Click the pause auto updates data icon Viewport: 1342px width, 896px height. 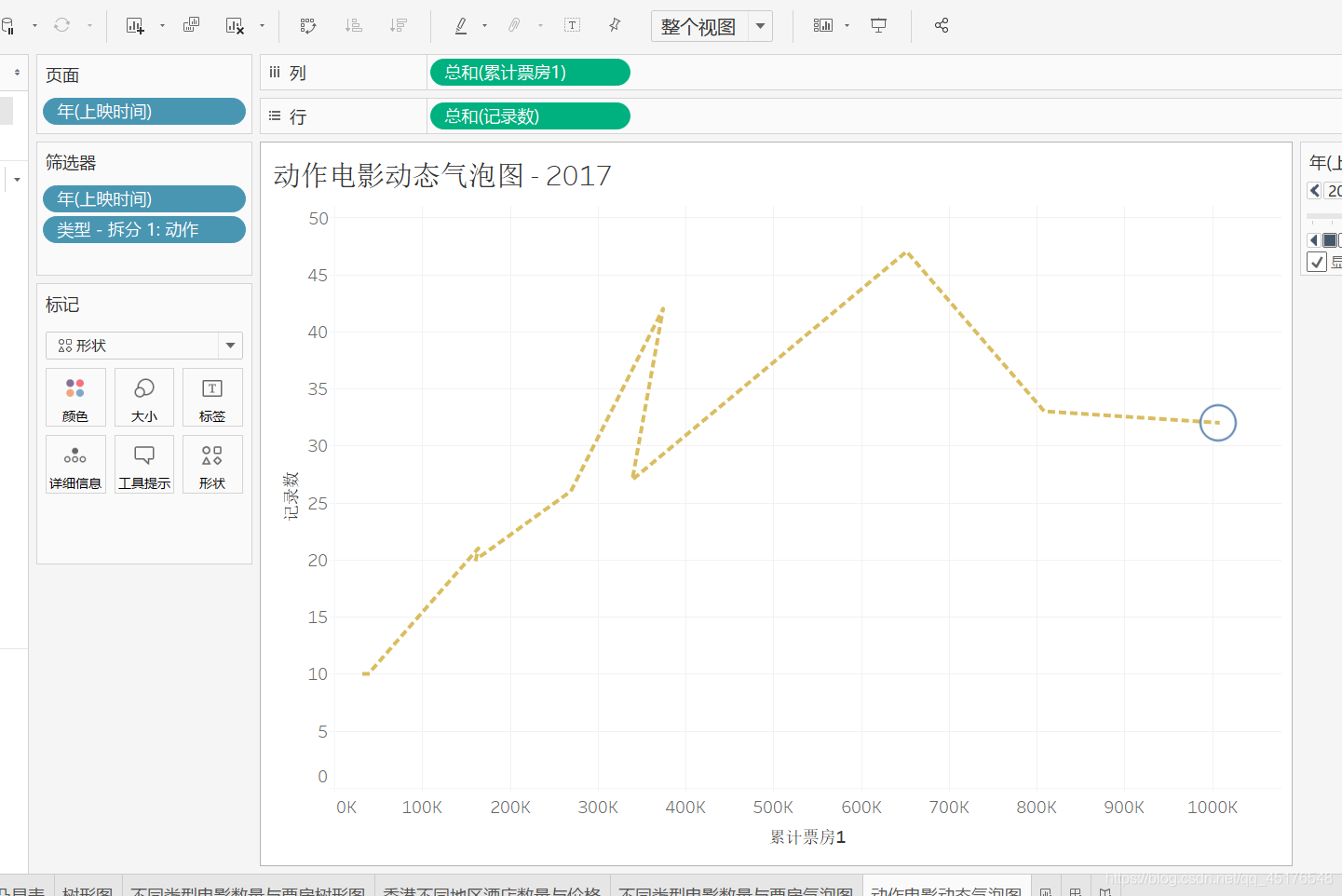7,25
